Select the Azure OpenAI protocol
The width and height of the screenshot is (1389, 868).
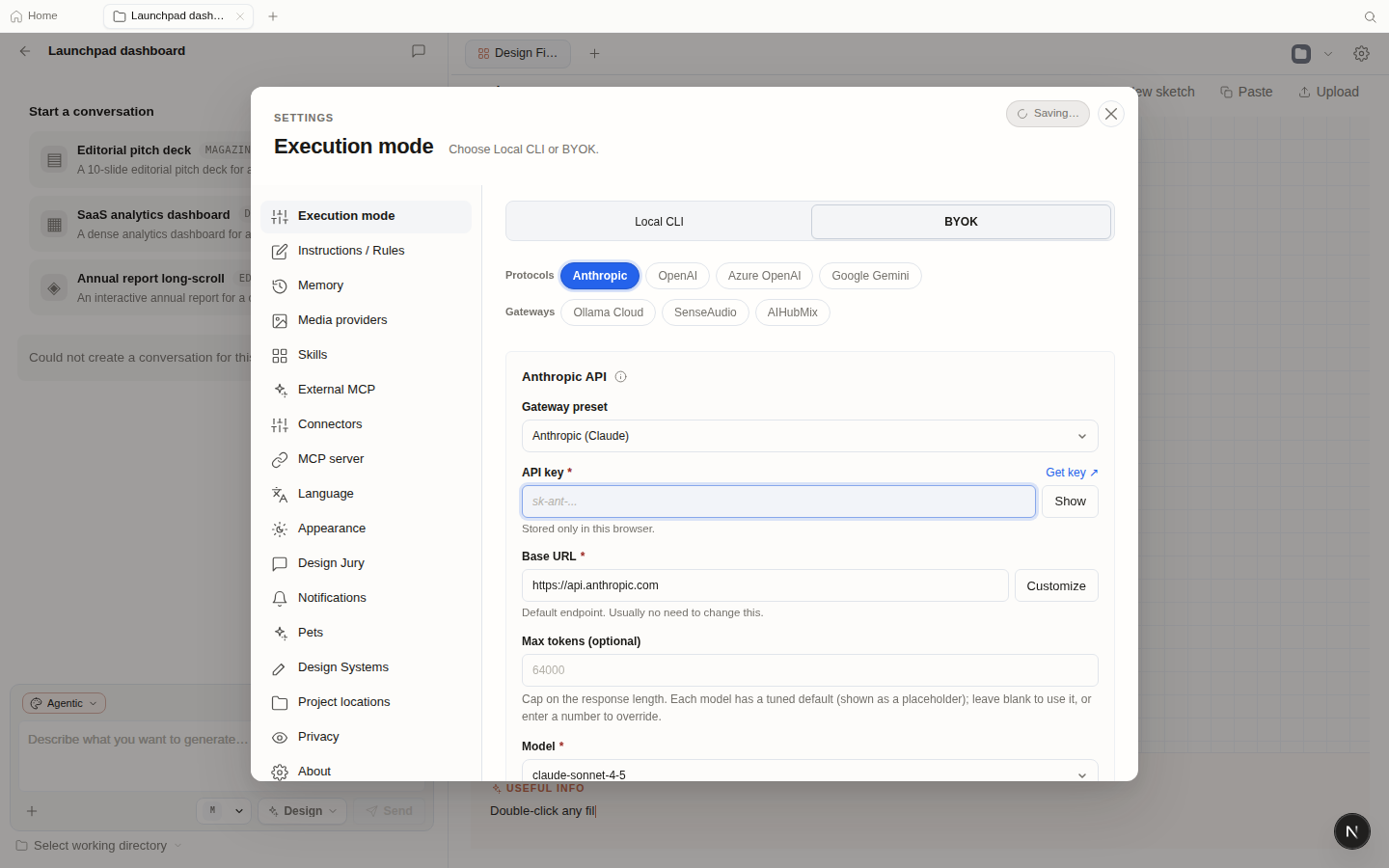click(x=764, y=276)
